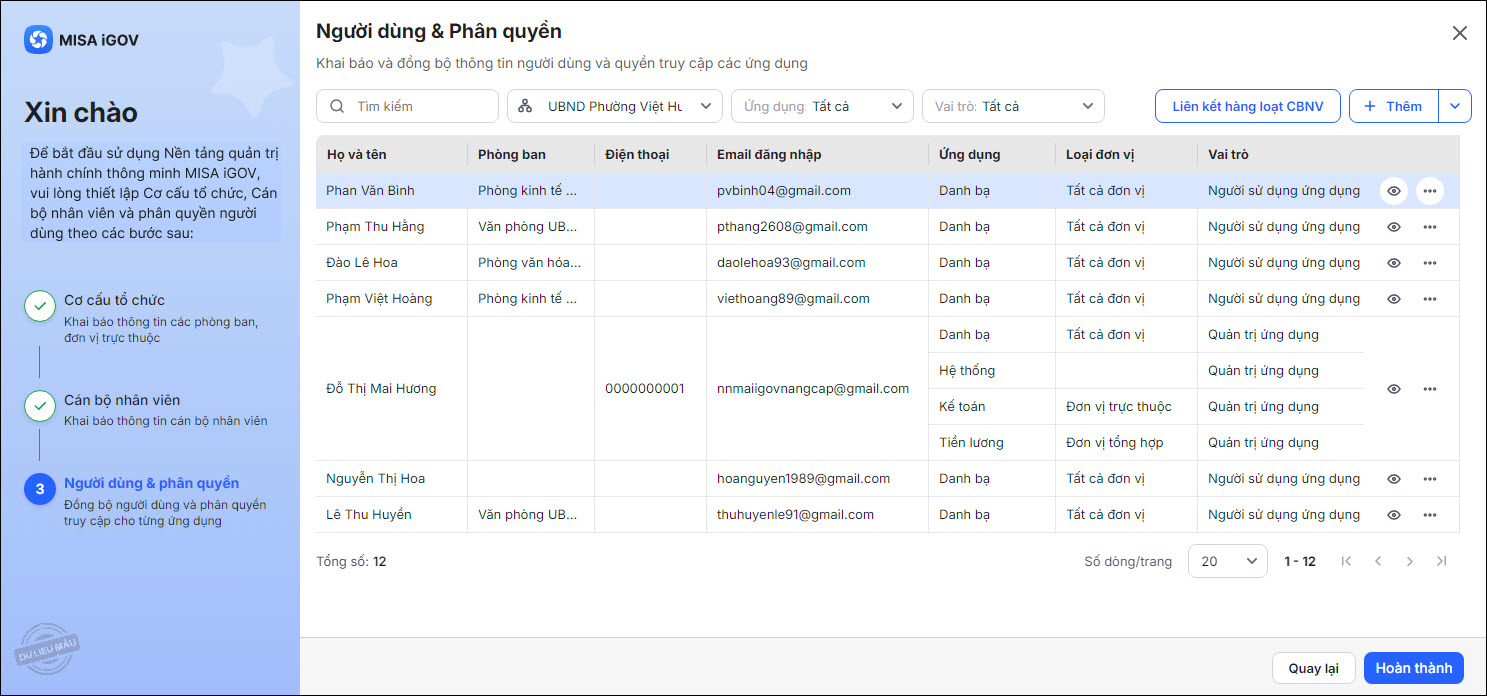Change the rows per page selector
Viewport: 1487px width, 696px height.
point(1227,561)
